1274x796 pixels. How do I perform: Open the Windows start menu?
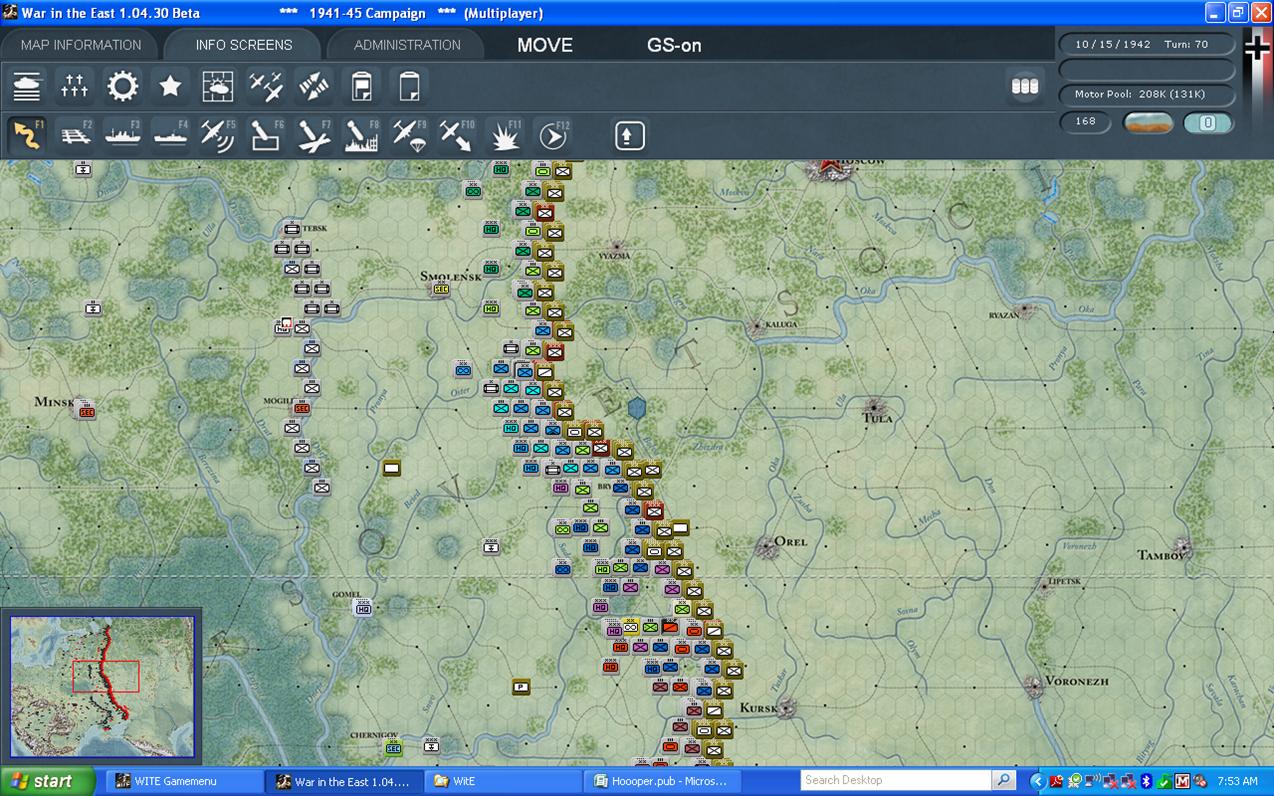coord(48,781)
